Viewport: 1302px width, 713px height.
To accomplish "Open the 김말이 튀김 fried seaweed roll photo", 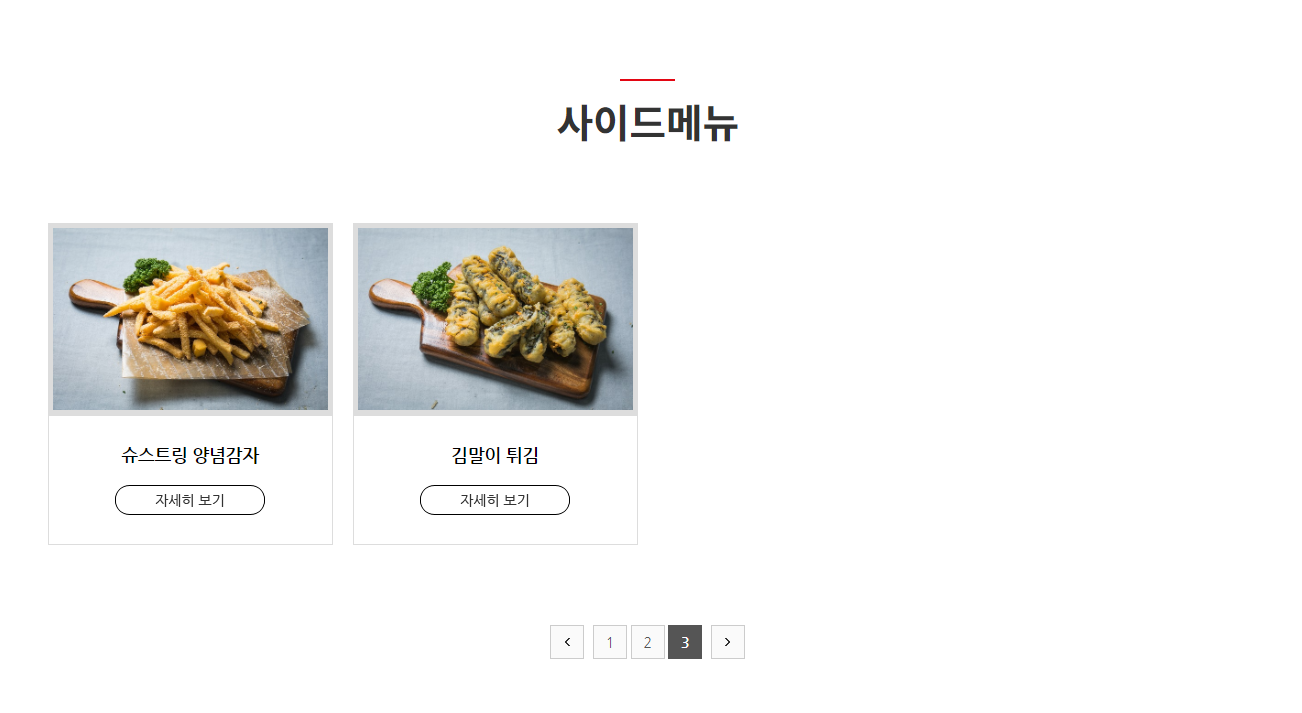I will [x=495, y=319].
